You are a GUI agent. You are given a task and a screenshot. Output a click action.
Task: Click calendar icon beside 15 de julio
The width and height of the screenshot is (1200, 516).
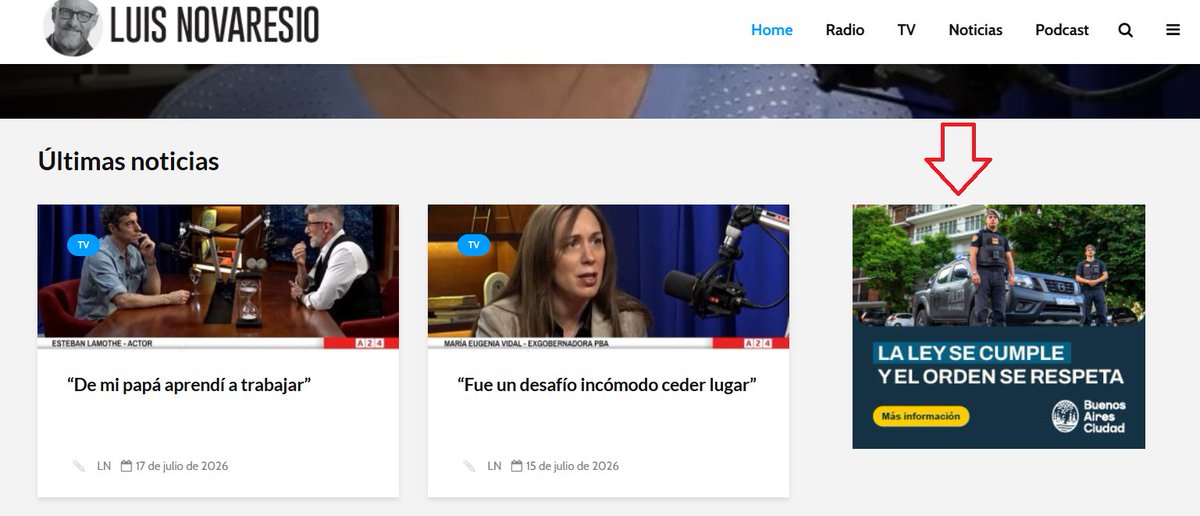pos(516,466)
